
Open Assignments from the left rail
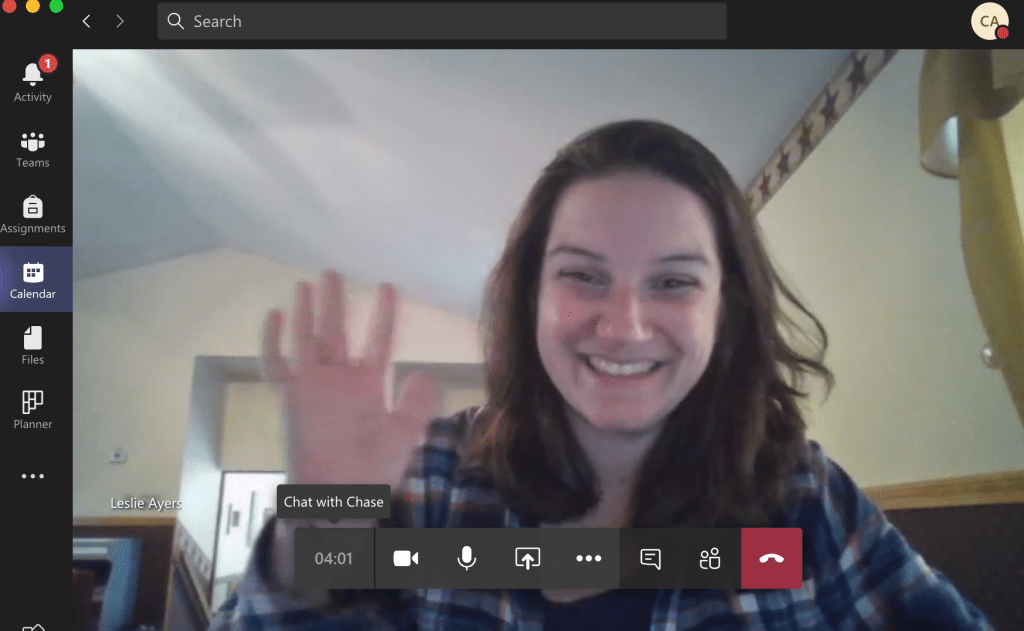33,214
